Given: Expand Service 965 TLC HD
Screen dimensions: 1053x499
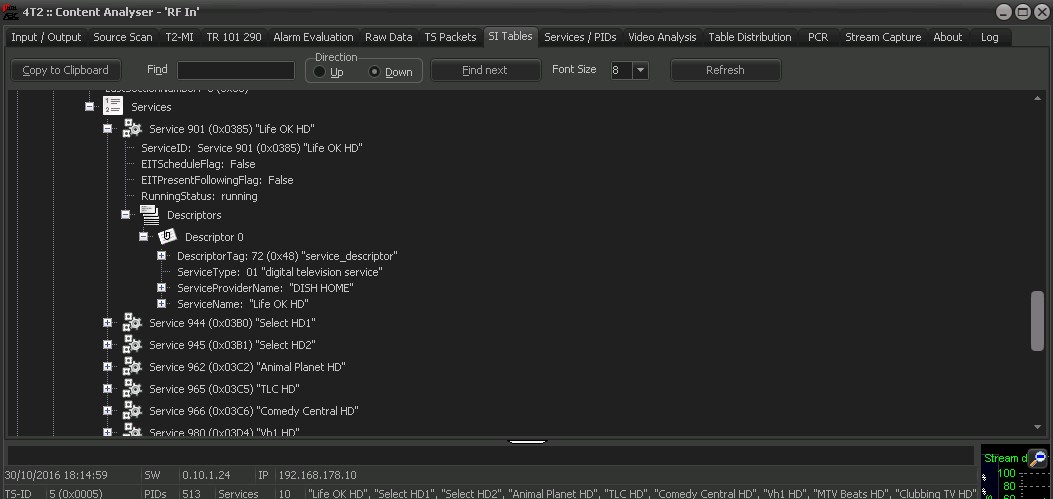Looking at the screenshot, I should coord(107,389).
